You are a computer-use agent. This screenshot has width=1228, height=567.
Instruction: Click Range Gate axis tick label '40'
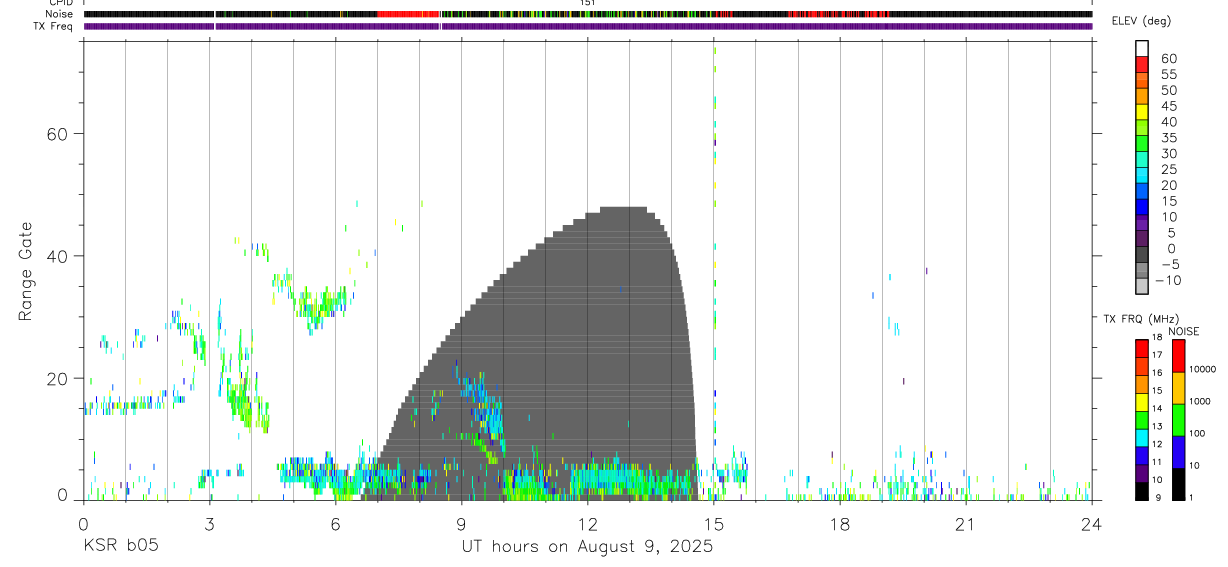coord(59,256)
